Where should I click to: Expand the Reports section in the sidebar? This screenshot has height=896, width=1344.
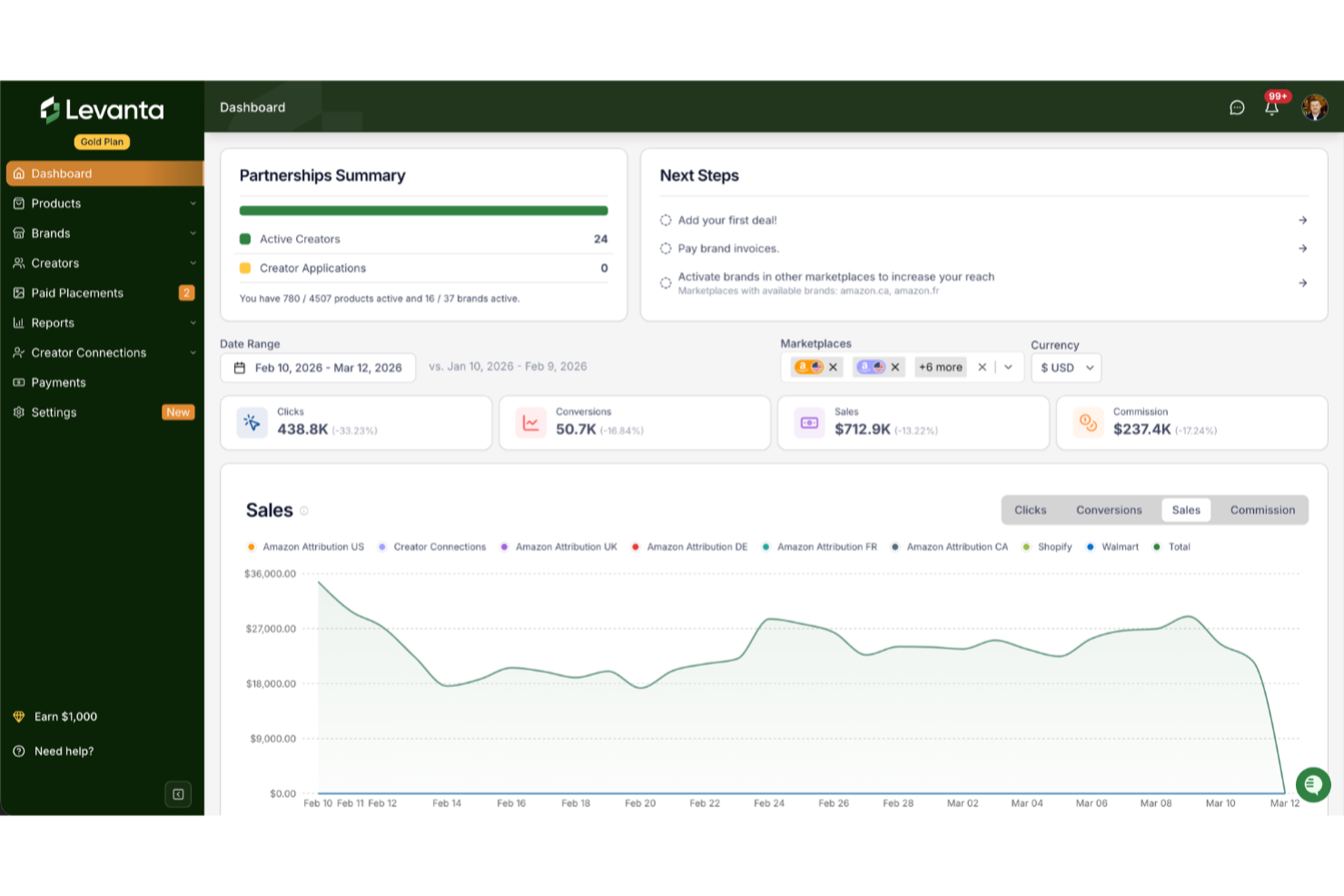click(53, 322)
